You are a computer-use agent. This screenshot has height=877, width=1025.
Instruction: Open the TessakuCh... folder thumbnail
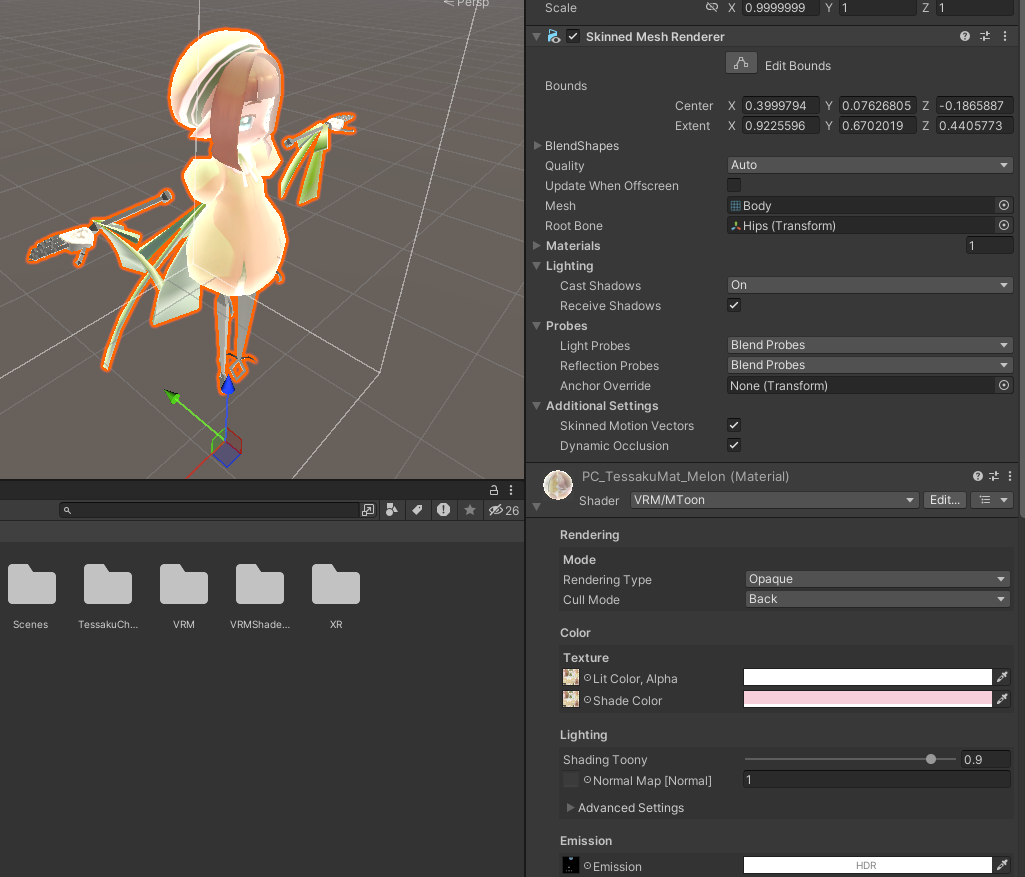pyautogui.click(x=108, y=584)
